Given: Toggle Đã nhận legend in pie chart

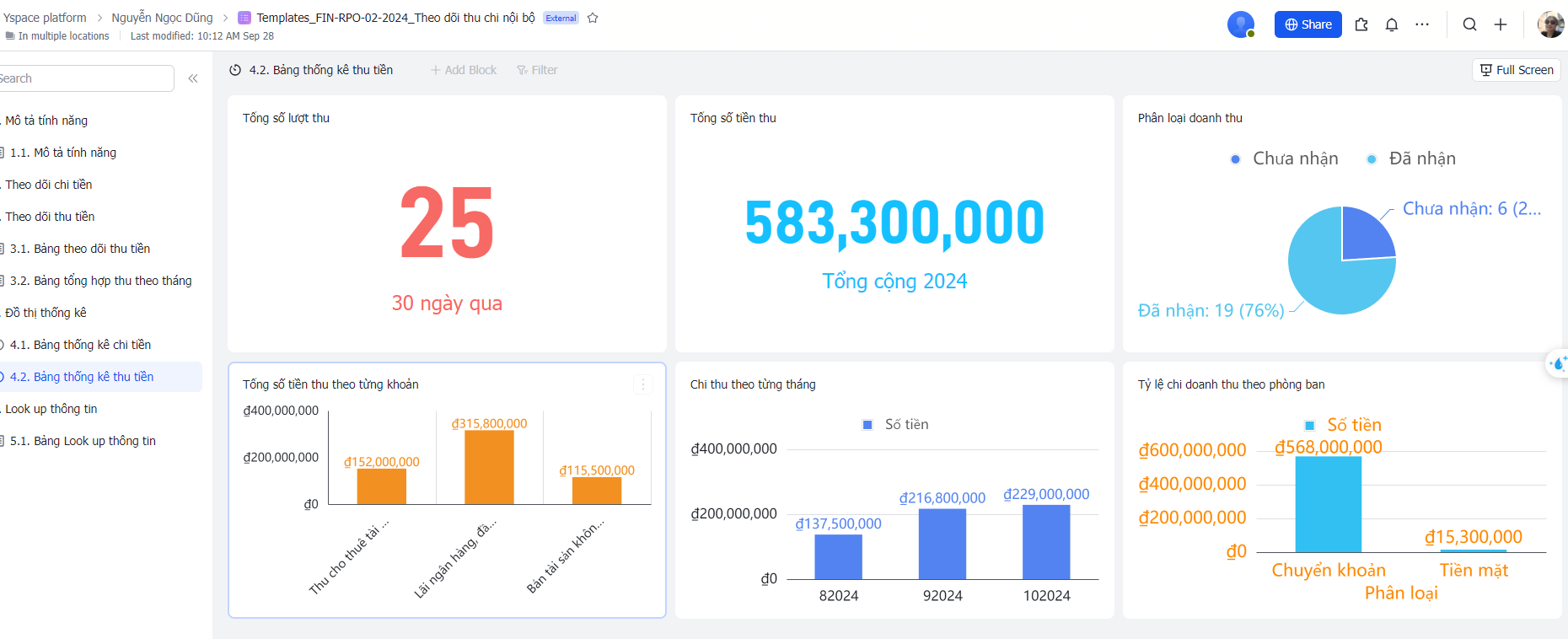Looking at the screenshot, I should tap(1411, 158).
